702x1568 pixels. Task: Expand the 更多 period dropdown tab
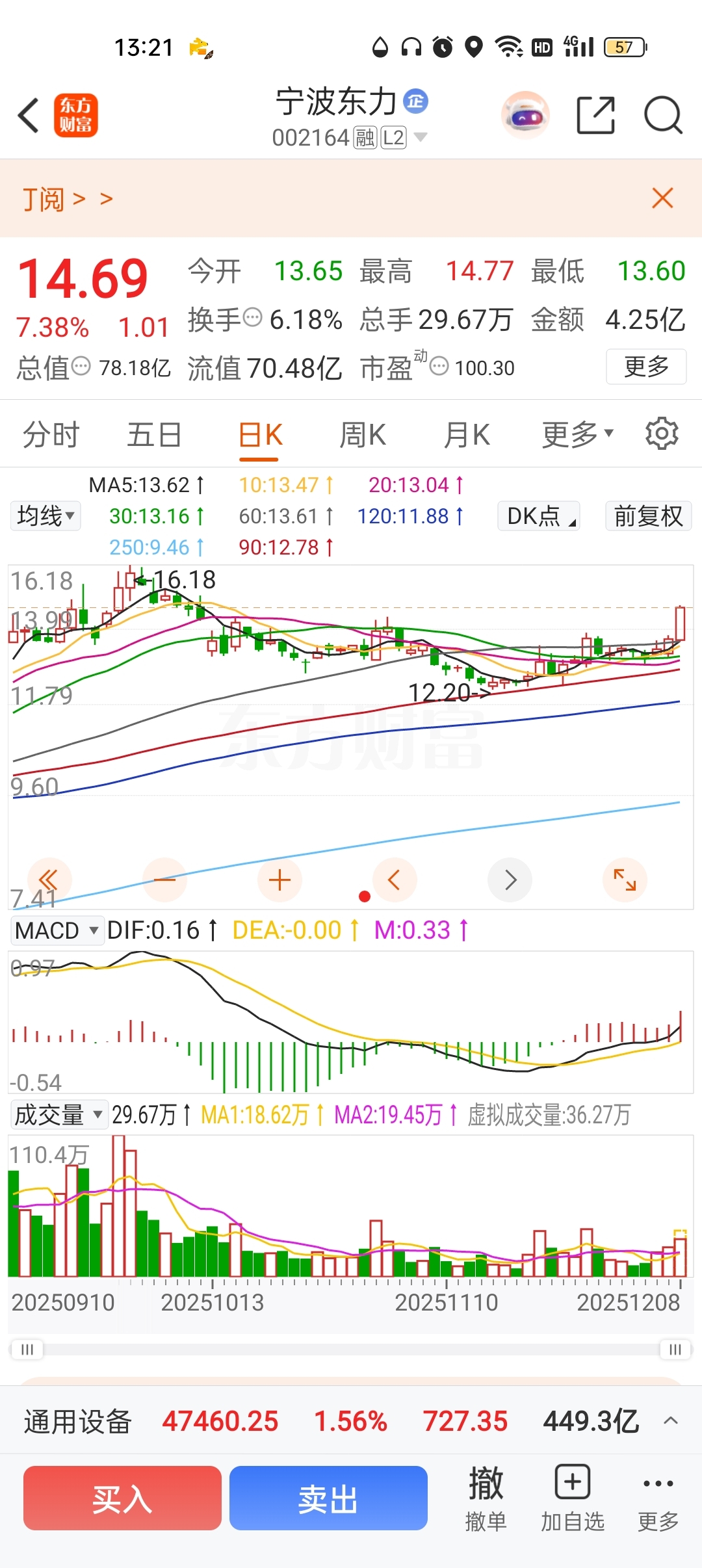point(578,434)
